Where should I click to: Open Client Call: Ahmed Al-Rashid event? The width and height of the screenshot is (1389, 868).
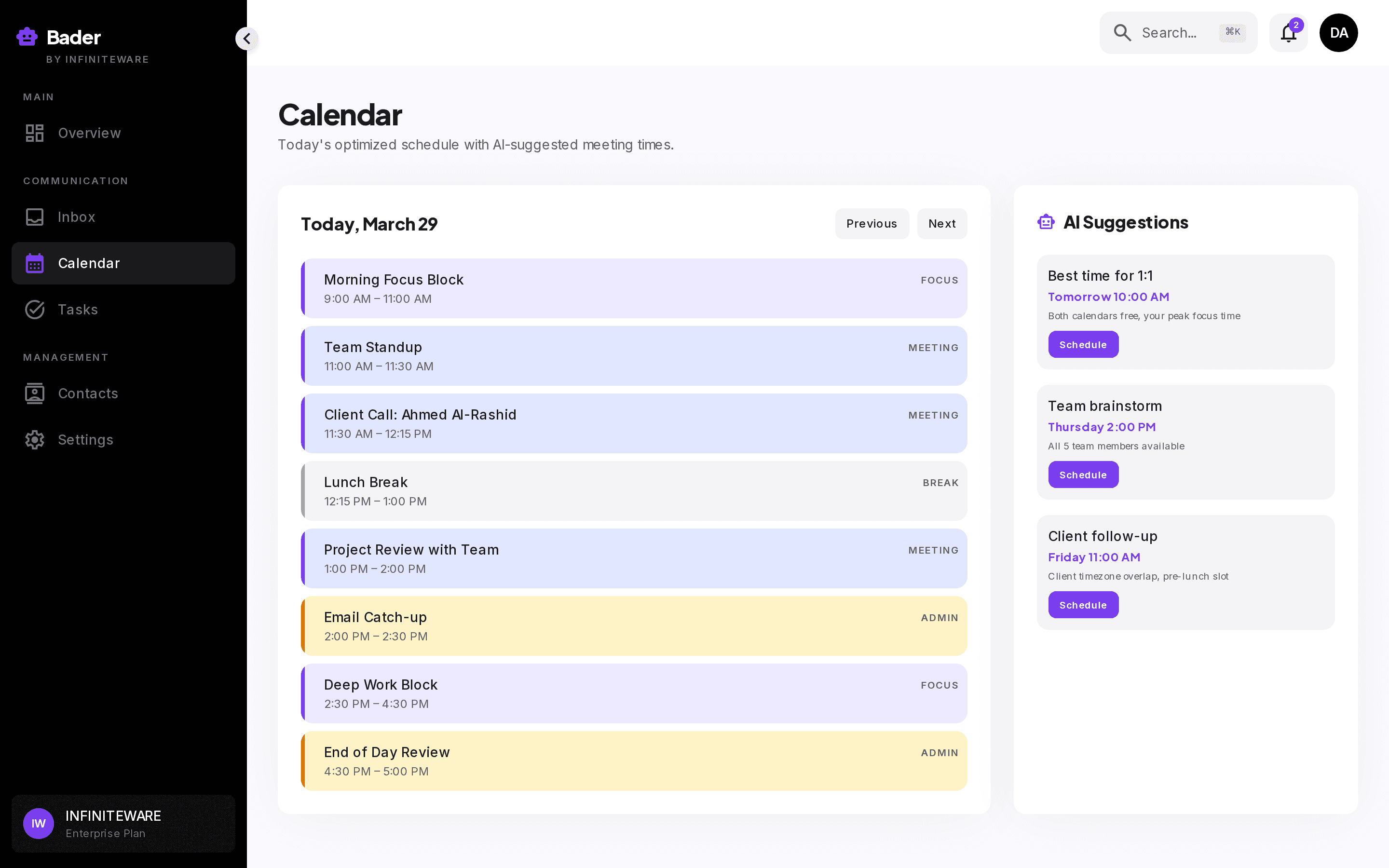pos(634,424)
